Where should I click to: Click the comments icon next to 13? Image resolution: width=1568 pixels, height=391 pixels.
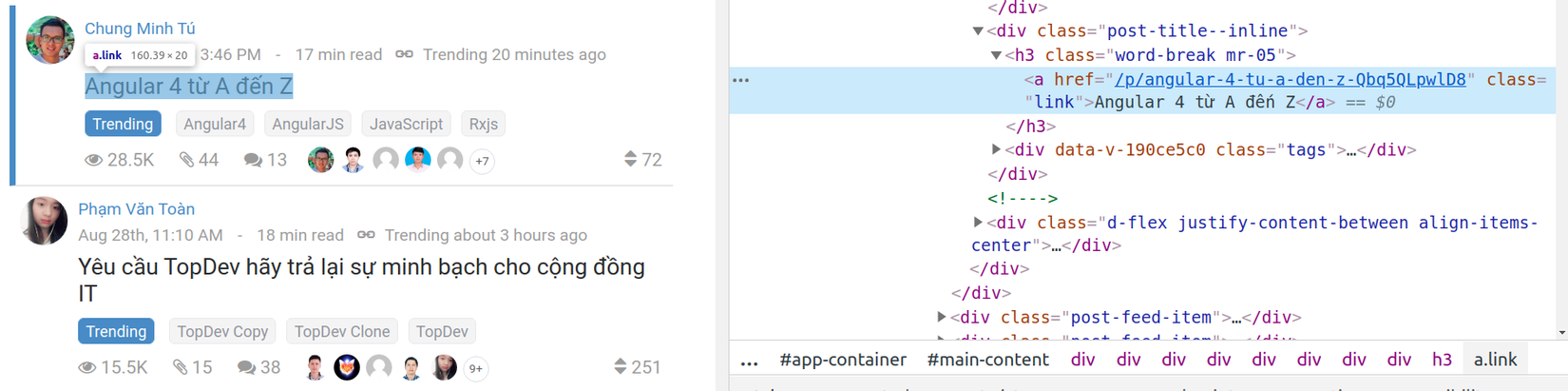pos(253,160)
